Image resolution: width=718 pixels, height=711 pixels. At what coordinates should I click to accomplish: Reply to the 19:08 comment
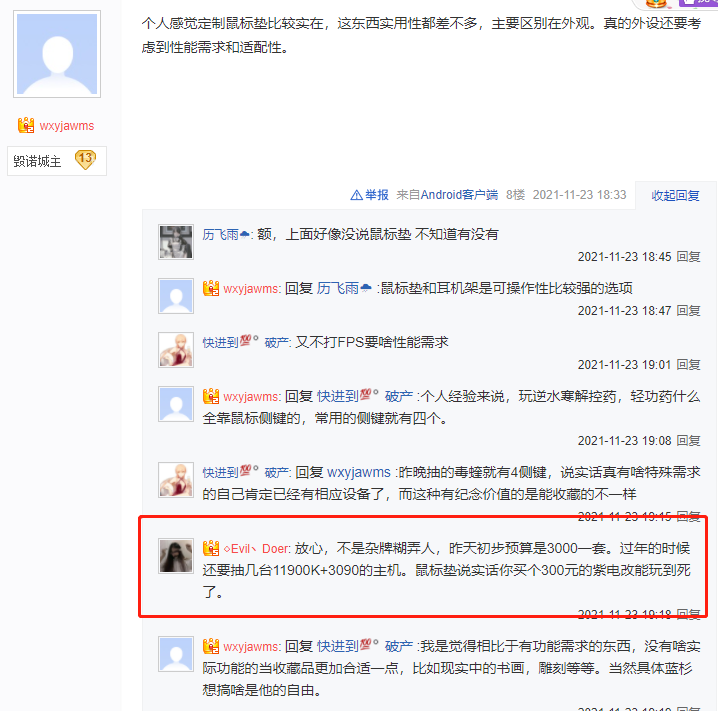tap(689, 441)
